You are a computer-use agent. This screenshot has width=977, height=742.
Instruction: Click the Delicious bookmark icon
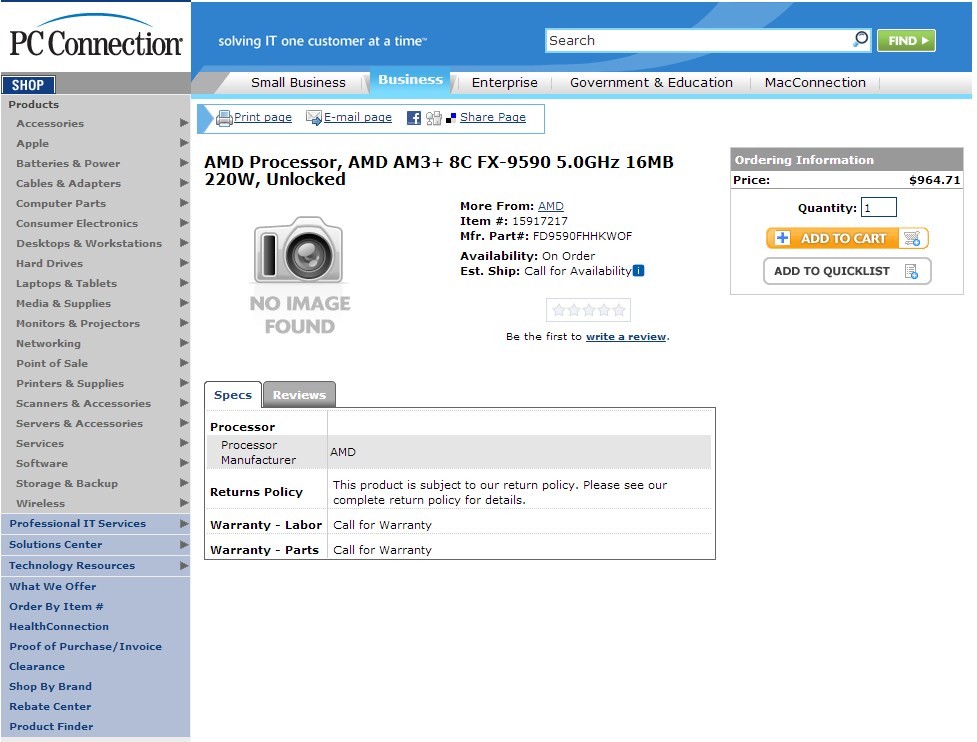point(451,118)
